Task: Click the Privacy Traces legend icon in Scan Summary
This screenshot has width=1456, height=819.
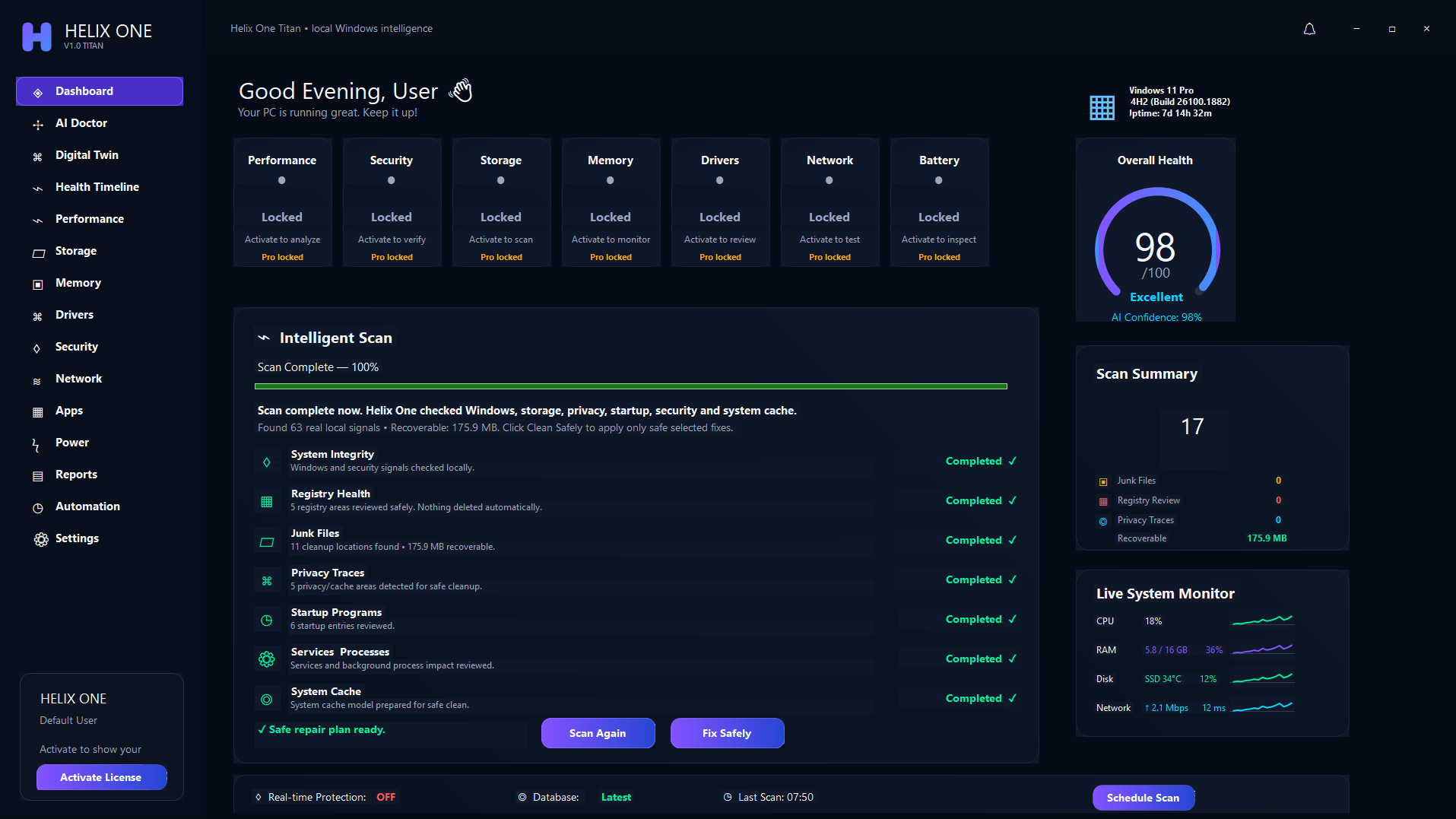Action: [1103, 521]
